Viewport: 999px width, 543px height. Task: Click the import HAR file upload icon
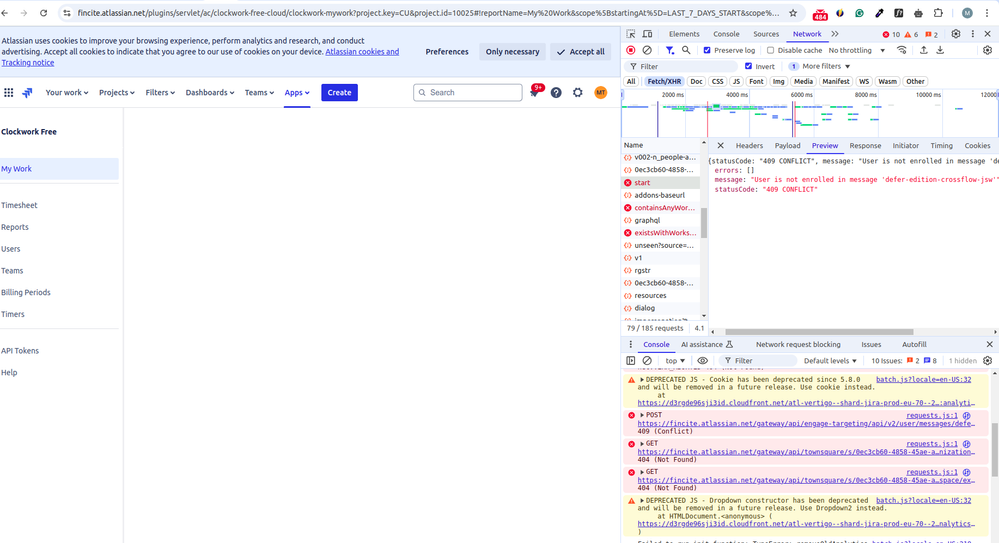coord(923,50)
